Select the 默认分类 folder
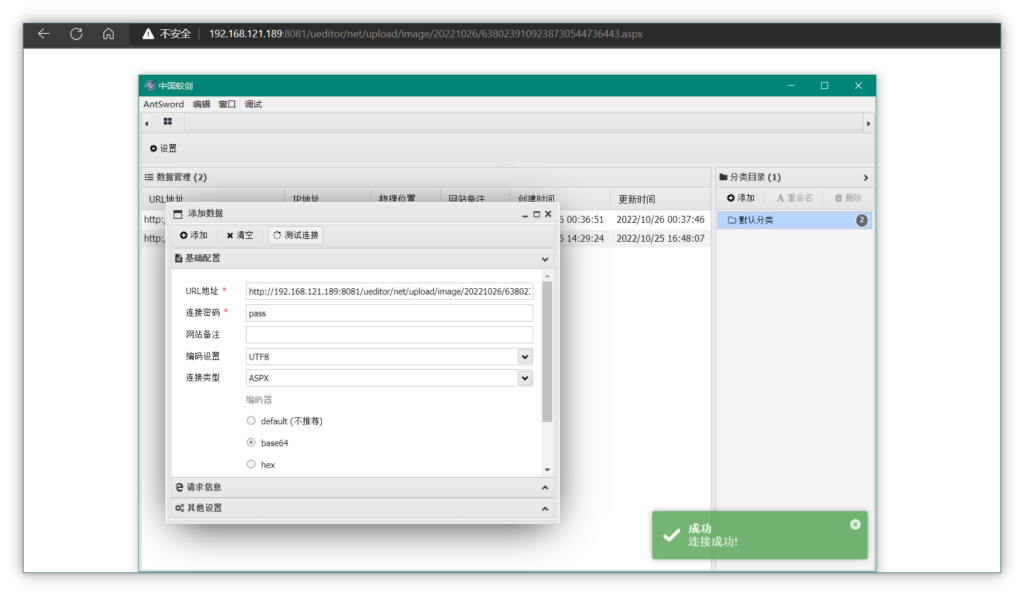This screenshot has width=1024, height=596. (x=795, y=221)
